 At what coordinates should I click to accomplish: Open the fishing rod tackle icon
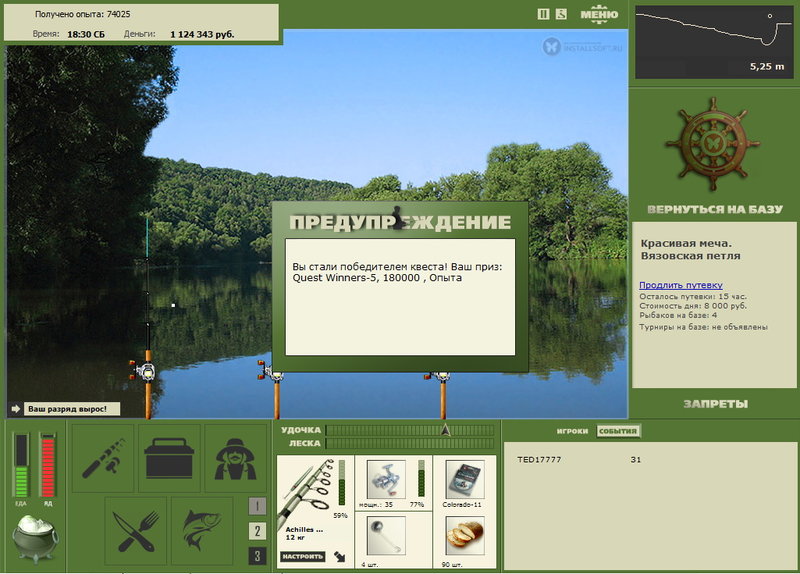[x=103, y=458]
